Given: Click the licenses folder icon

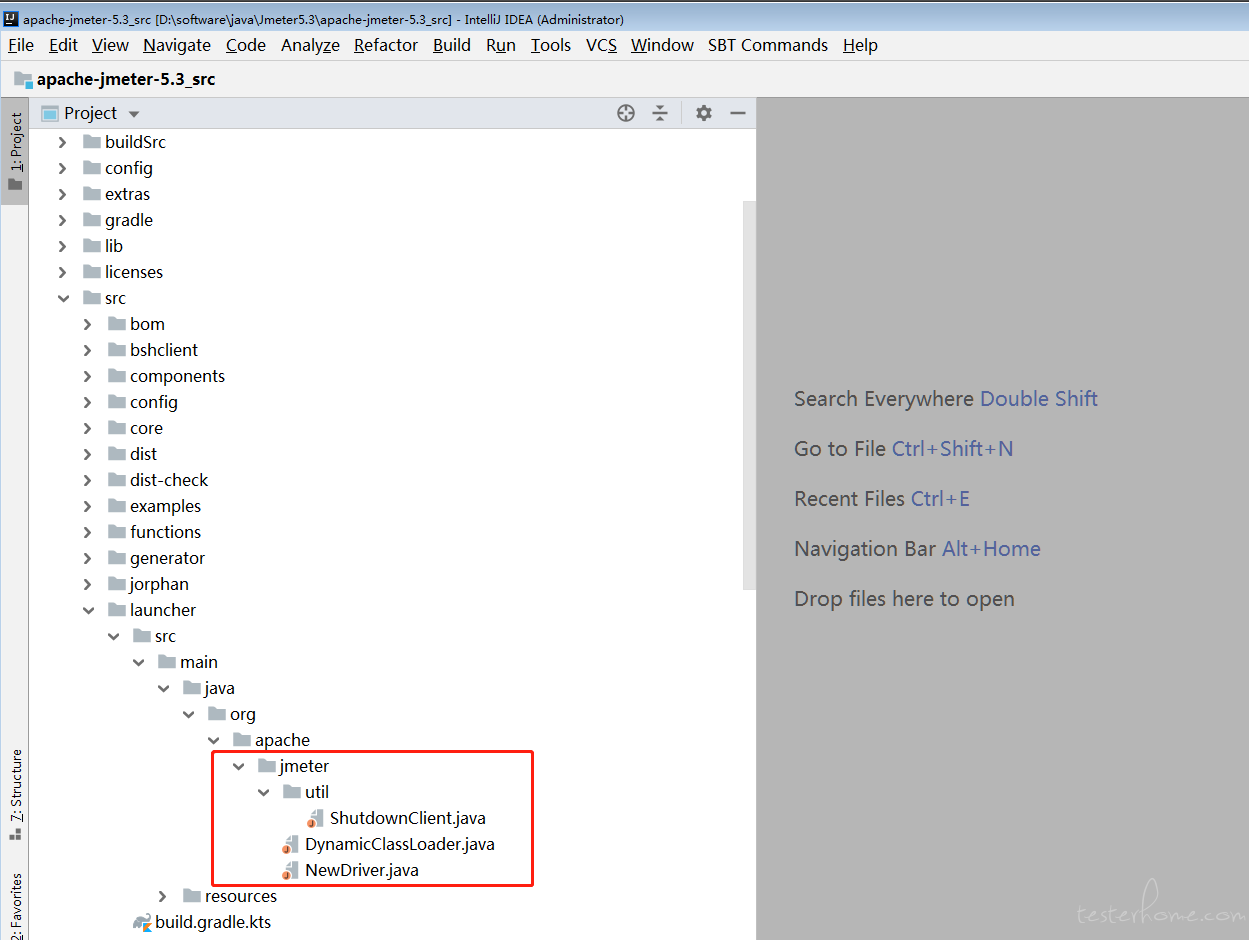Looking at the screenshot, I should tap(91, 272).
